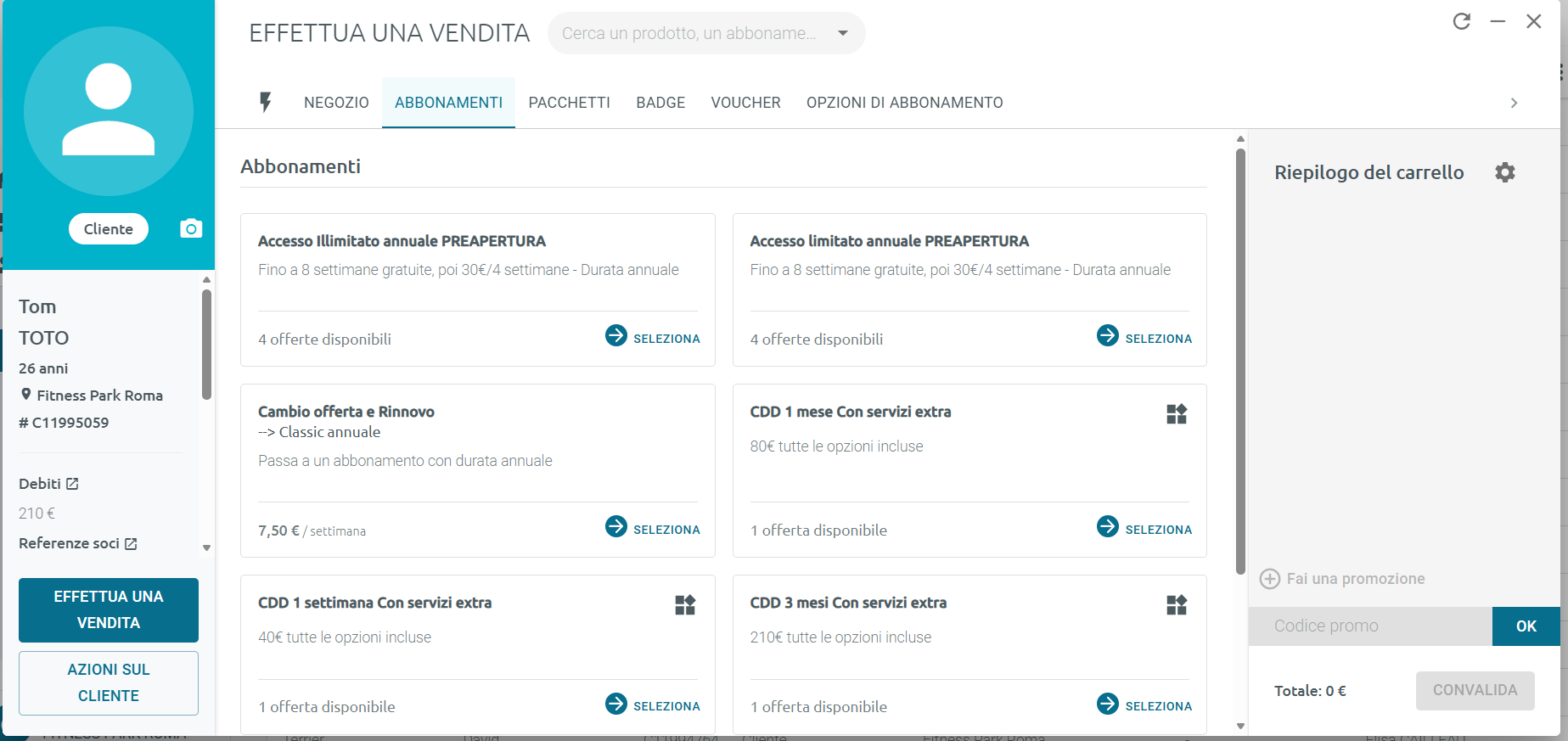Close the sale dialog
Image resolution: width=1568 pixels, height=741 pixels.
coord(1533,21)
